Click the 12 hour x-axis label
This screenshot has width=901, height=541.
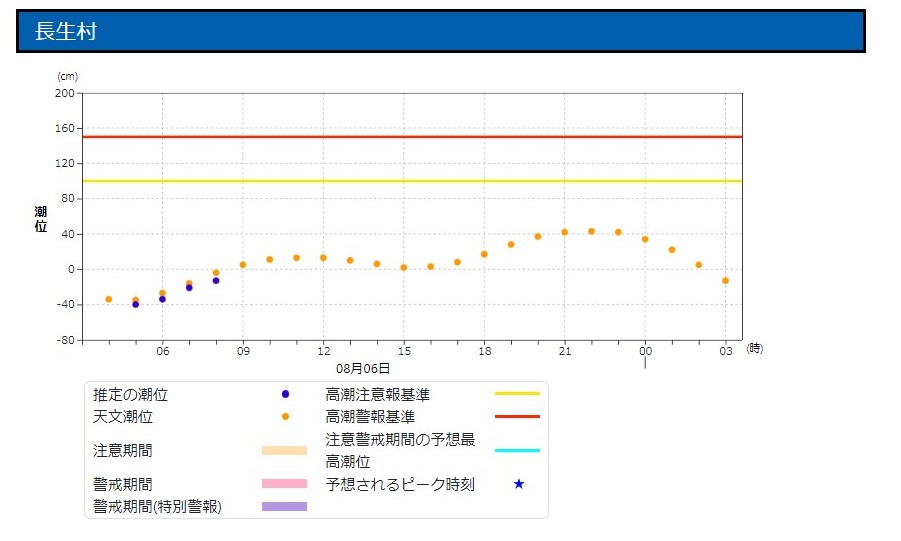324,351
